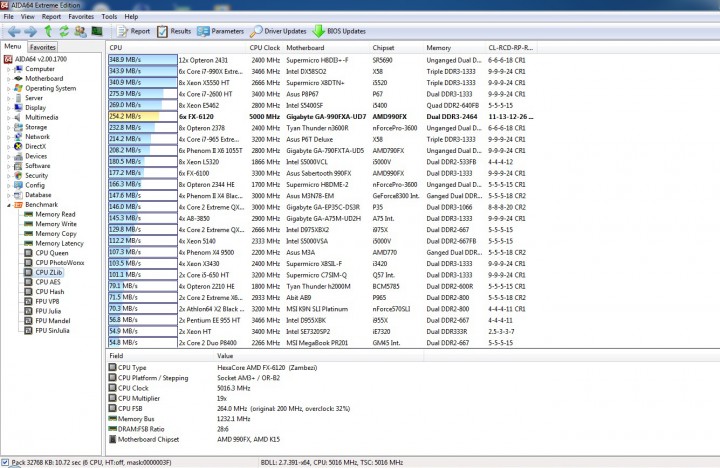Expand the Motherboard tree node
Viewport: 720px width, 468px height.
[8, 79]
